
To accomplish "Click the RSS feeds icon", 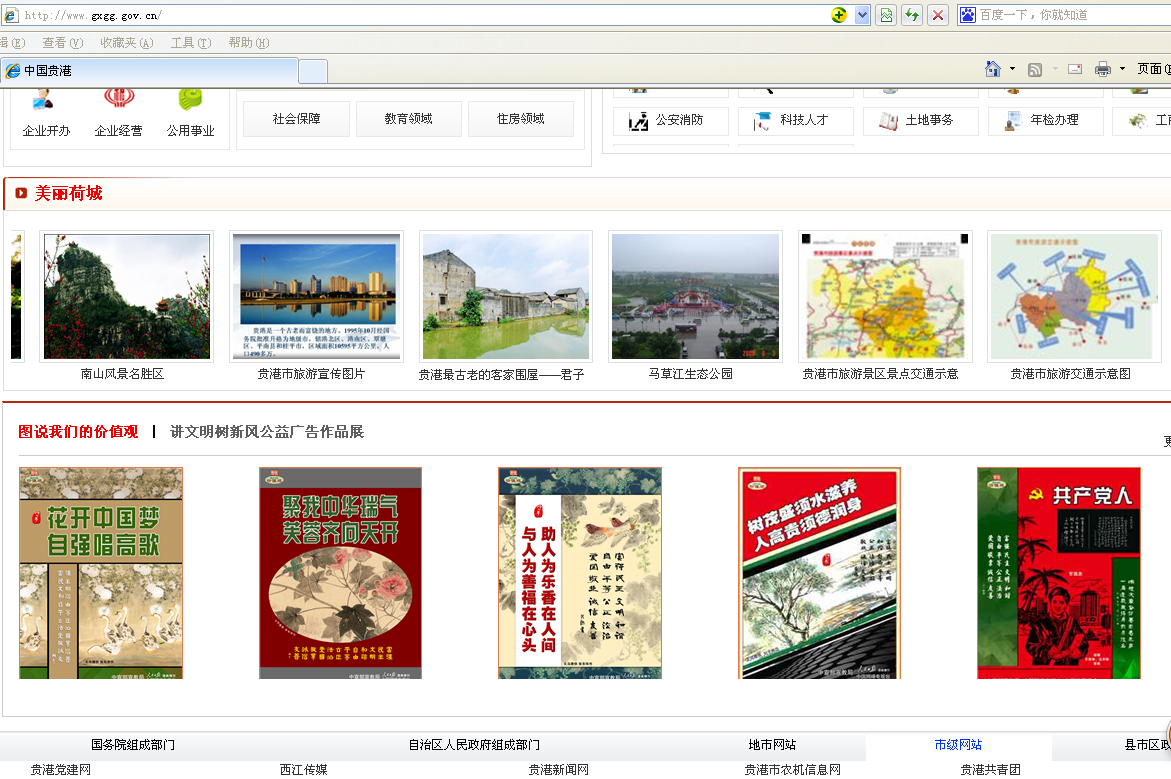I will [1035, 69].
